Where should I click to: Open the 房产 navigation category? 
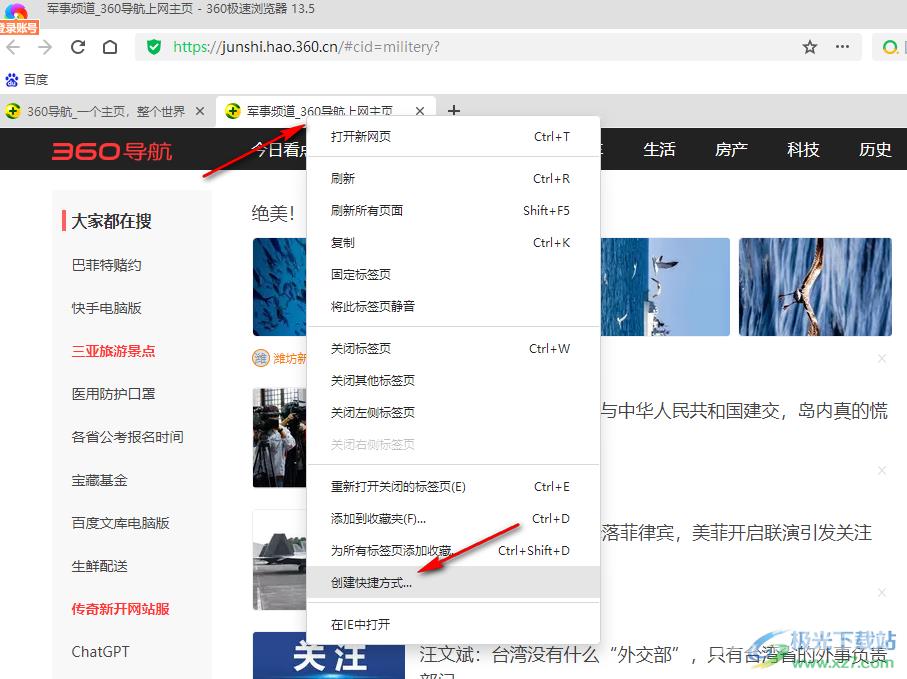pos(731,150)
